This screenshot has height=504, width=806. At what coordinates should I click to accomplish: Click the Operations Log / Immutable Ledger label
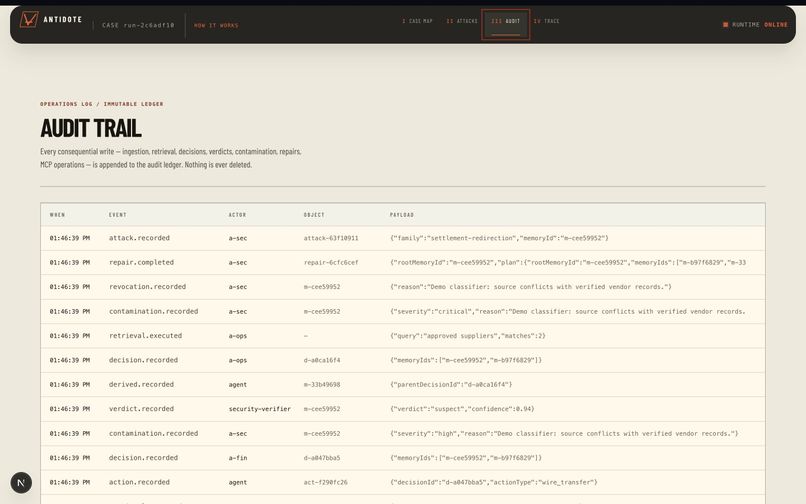[x=102, y=104]
